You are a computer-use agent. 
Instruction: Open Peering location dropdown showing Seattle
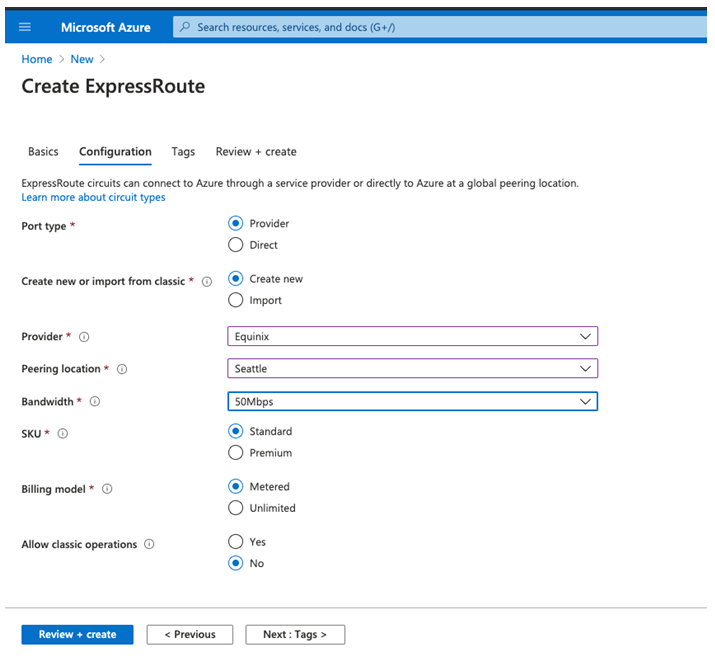(x=413, y=369)
